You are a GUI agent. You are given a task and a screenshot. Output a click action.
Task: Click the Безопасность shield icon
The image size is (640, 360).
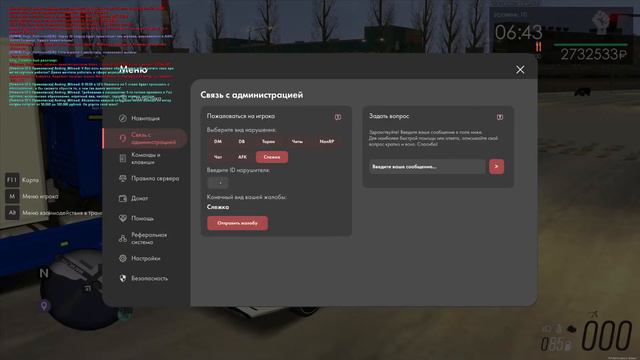pos(122,278)
